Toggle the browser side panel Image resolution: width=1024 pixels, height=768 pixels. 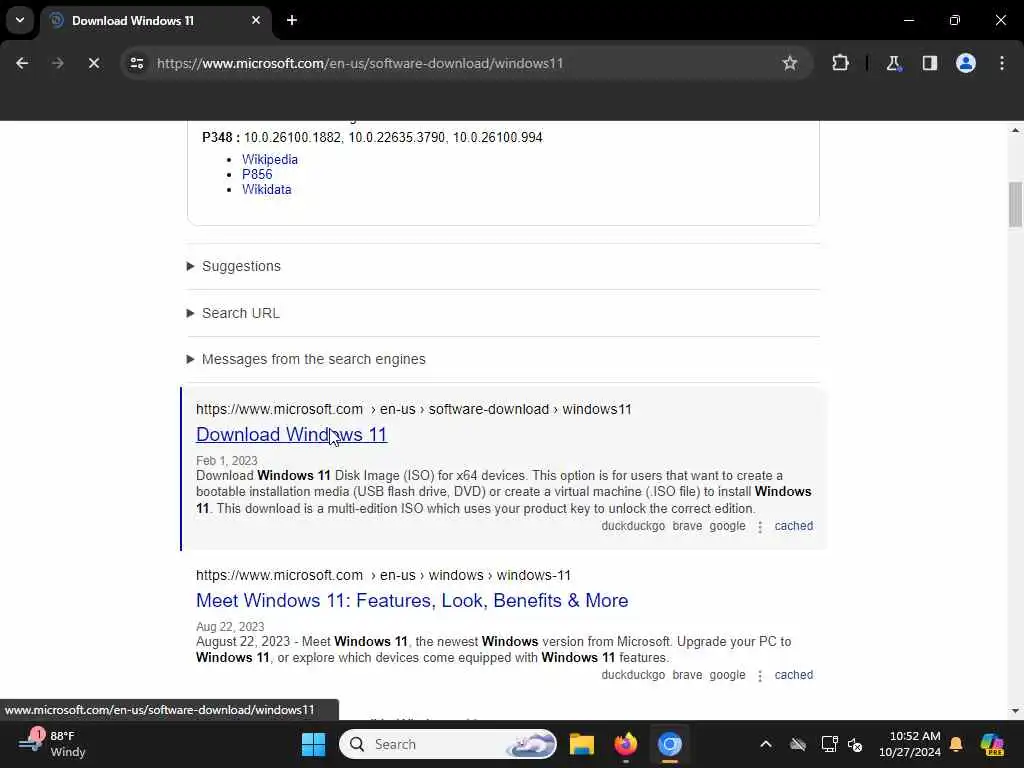click(x=929, y=63)
